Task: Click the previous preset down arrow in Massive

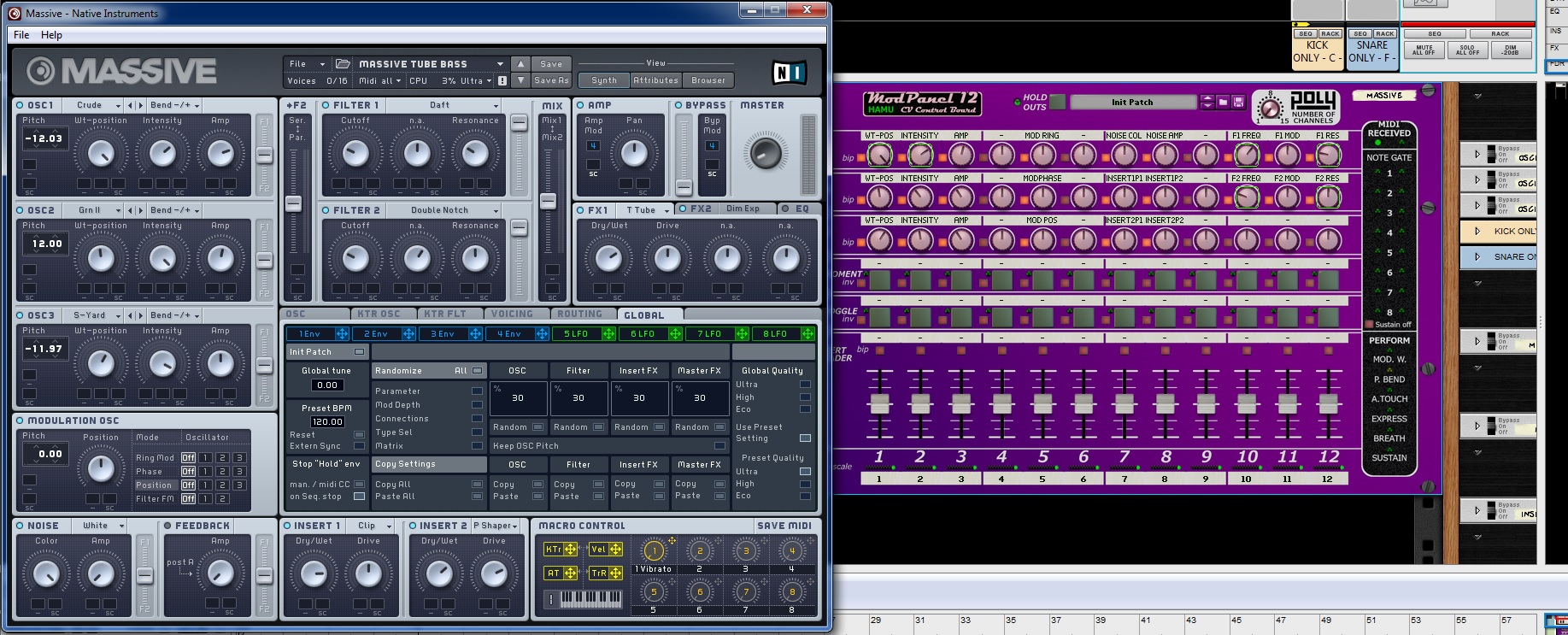Action: click(521, 80)
